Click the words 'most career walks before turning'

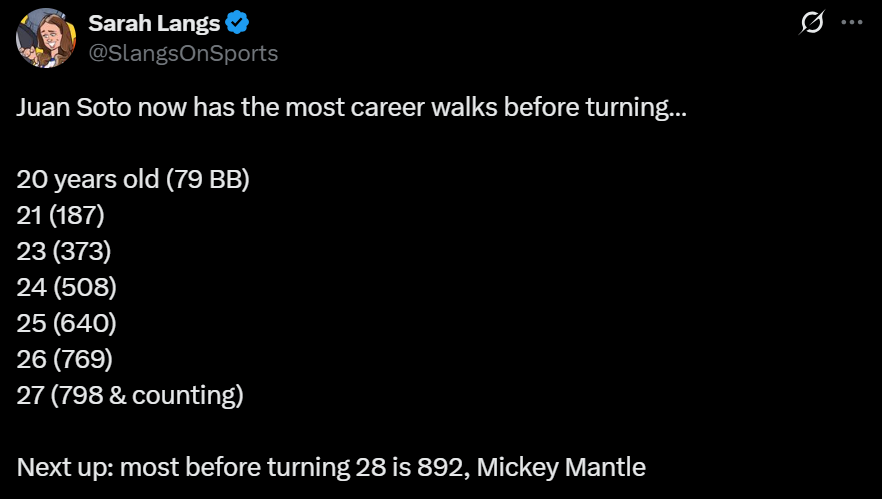point(432,107)
